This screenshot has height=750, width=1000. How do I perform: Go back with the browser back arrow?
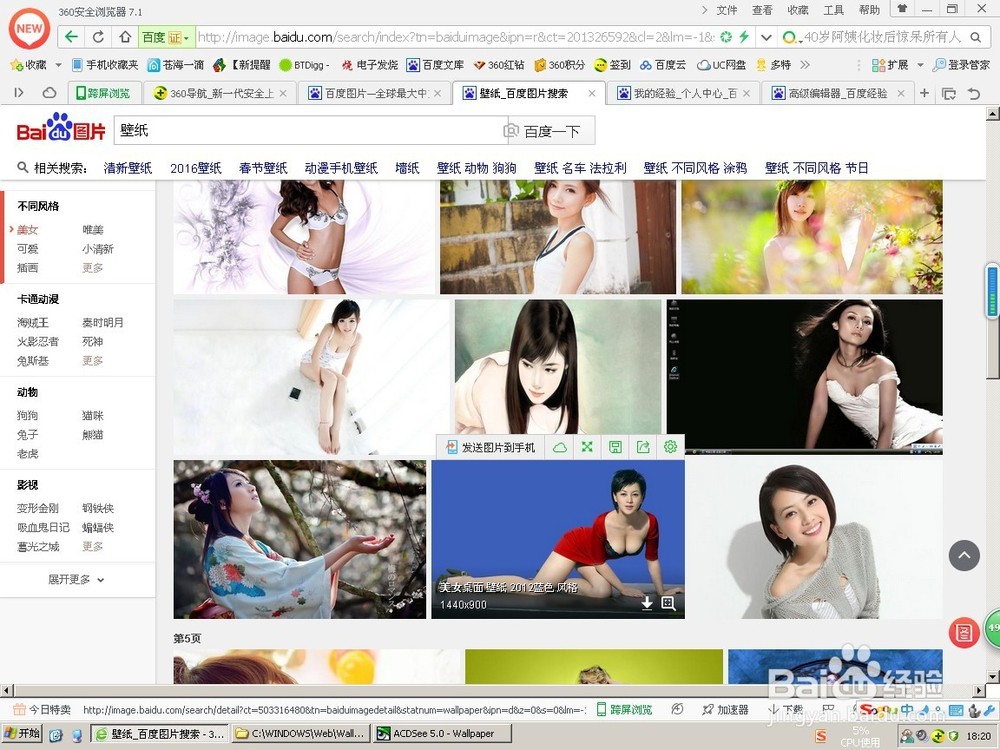point(71,37)
